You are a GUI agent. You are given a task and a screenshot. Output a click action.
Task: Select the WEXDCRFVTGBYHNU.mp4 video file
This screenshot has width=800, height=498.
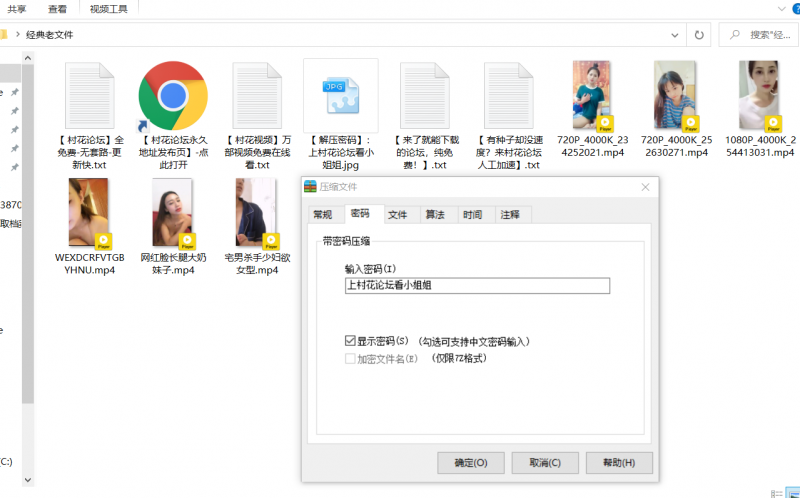89,214
